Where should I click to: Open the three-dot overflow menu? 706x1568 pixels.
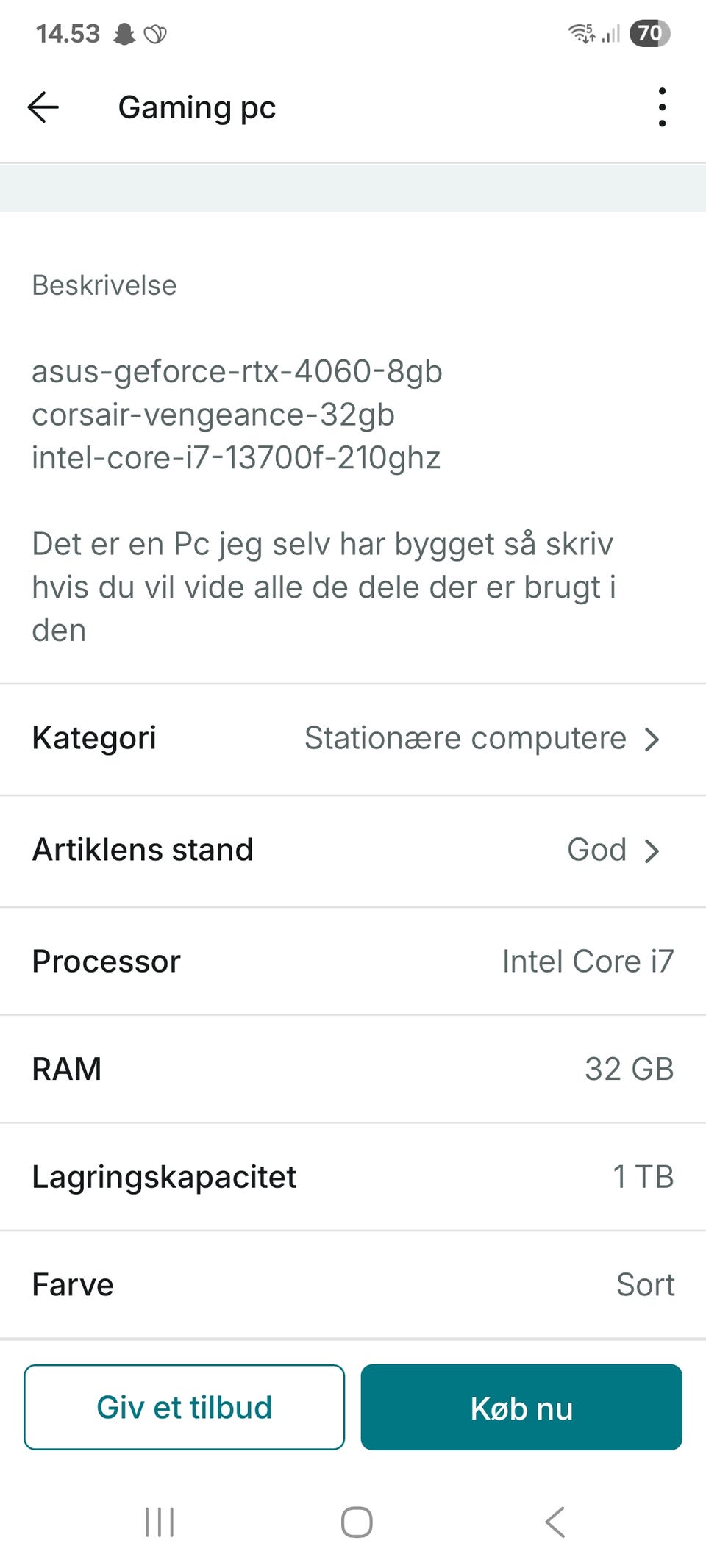pyautogui.click(x=662, y=107)
